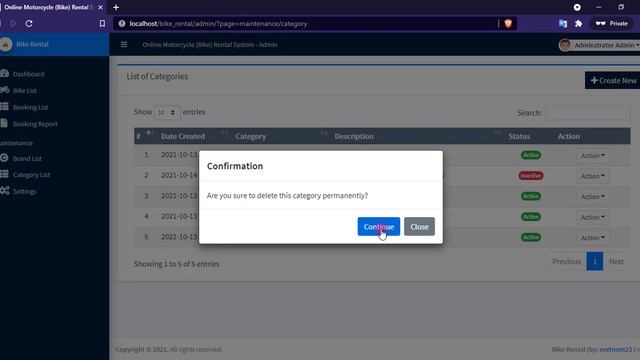Toggle the sidebar with the hamburger icon
Viewport: 640px width, 360px height.
click(x=124, y=44)
